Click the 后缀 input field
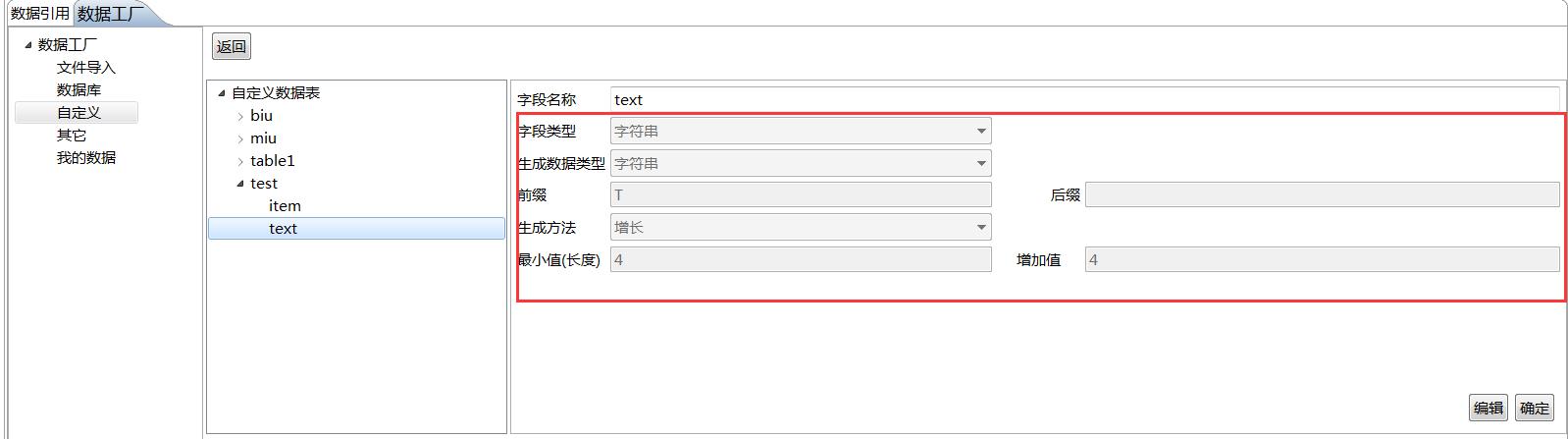The height and width of the screenshot is (439, 1568). point(1321,194)
